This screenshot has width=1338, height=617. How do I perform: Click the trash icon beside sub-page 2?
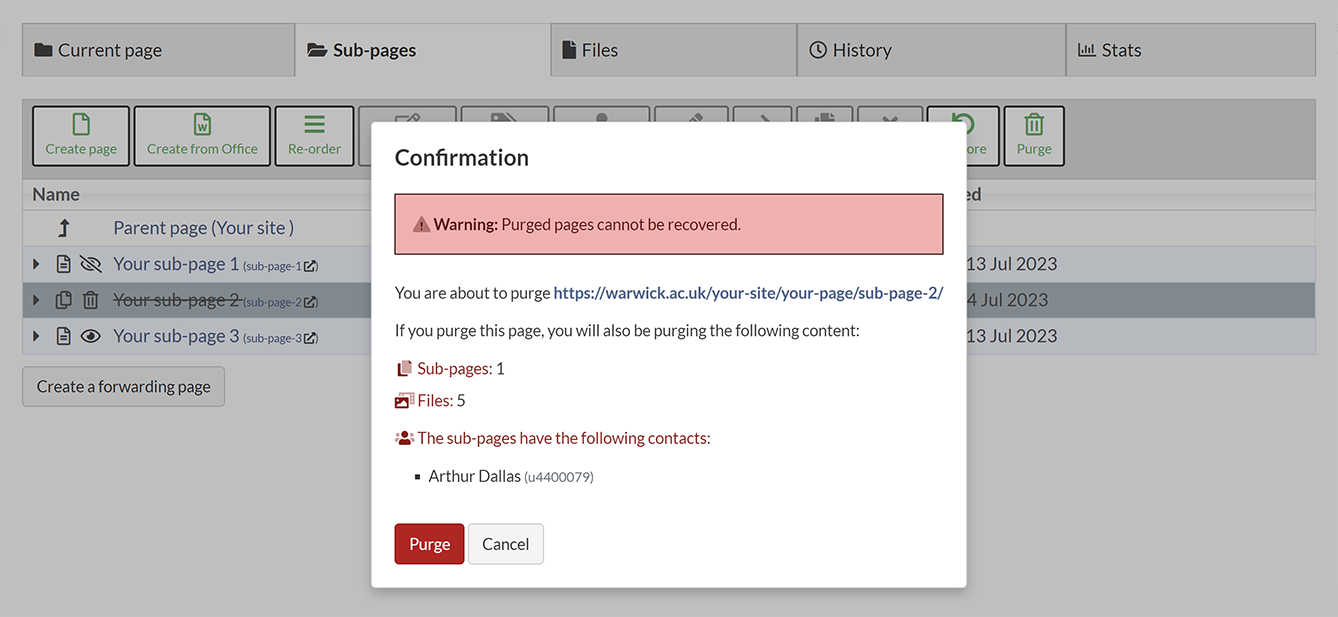[91, 300]
